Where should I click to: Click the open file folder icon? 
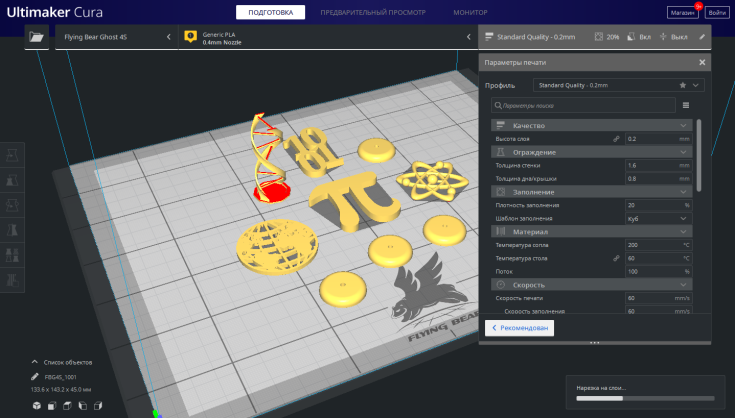point(37,37)
